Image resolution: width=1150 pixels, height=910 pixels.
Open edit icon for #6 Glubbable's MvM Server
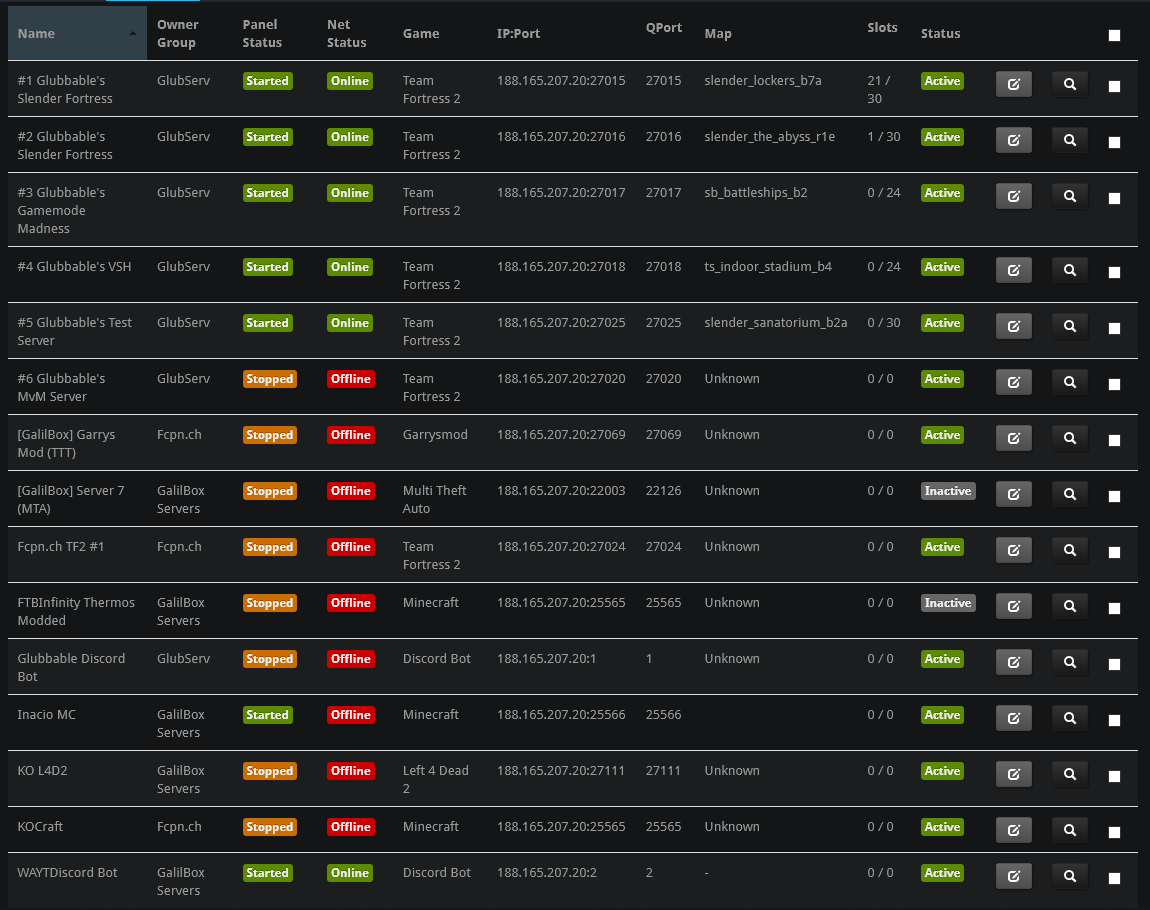click(1014, 382)
